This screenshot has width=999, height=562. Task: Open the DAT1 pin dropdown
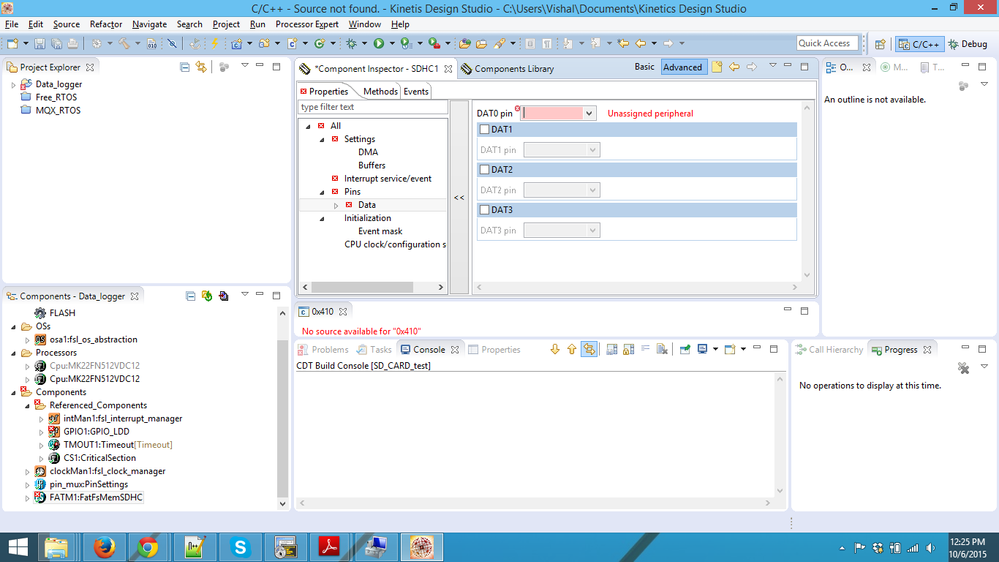coord(592,150)
